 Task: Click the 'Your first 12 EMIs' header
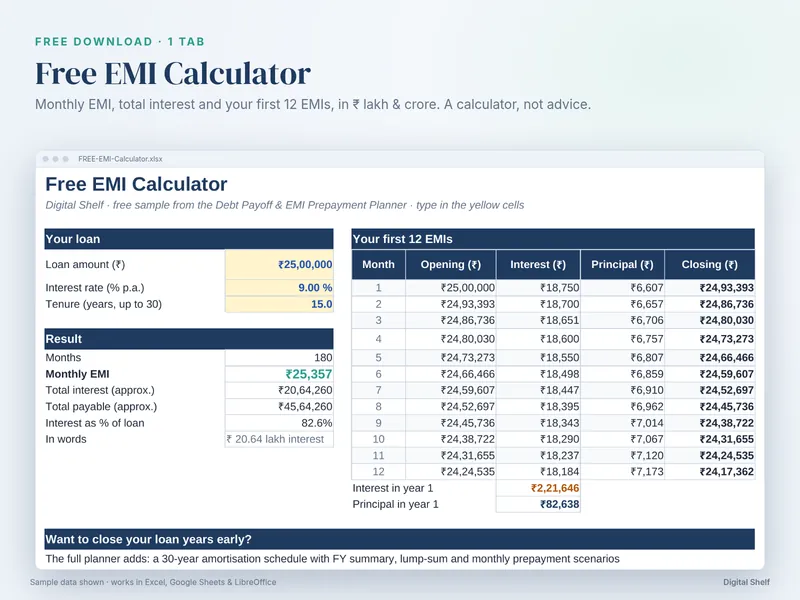(x=553, y=239)
